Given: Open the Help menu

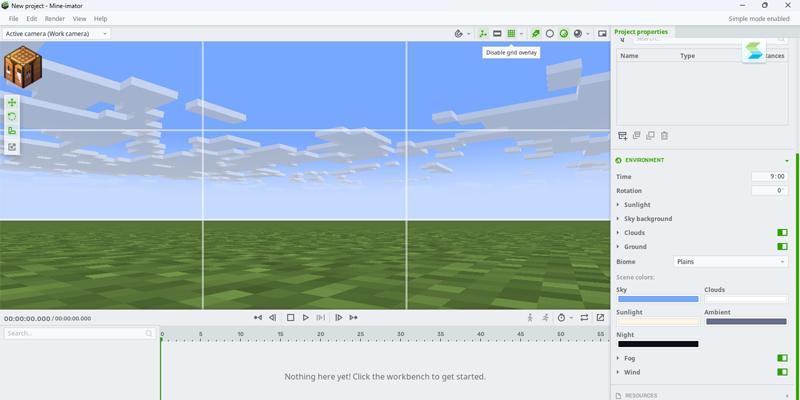Looking at the screenshot, I should 101,18.
